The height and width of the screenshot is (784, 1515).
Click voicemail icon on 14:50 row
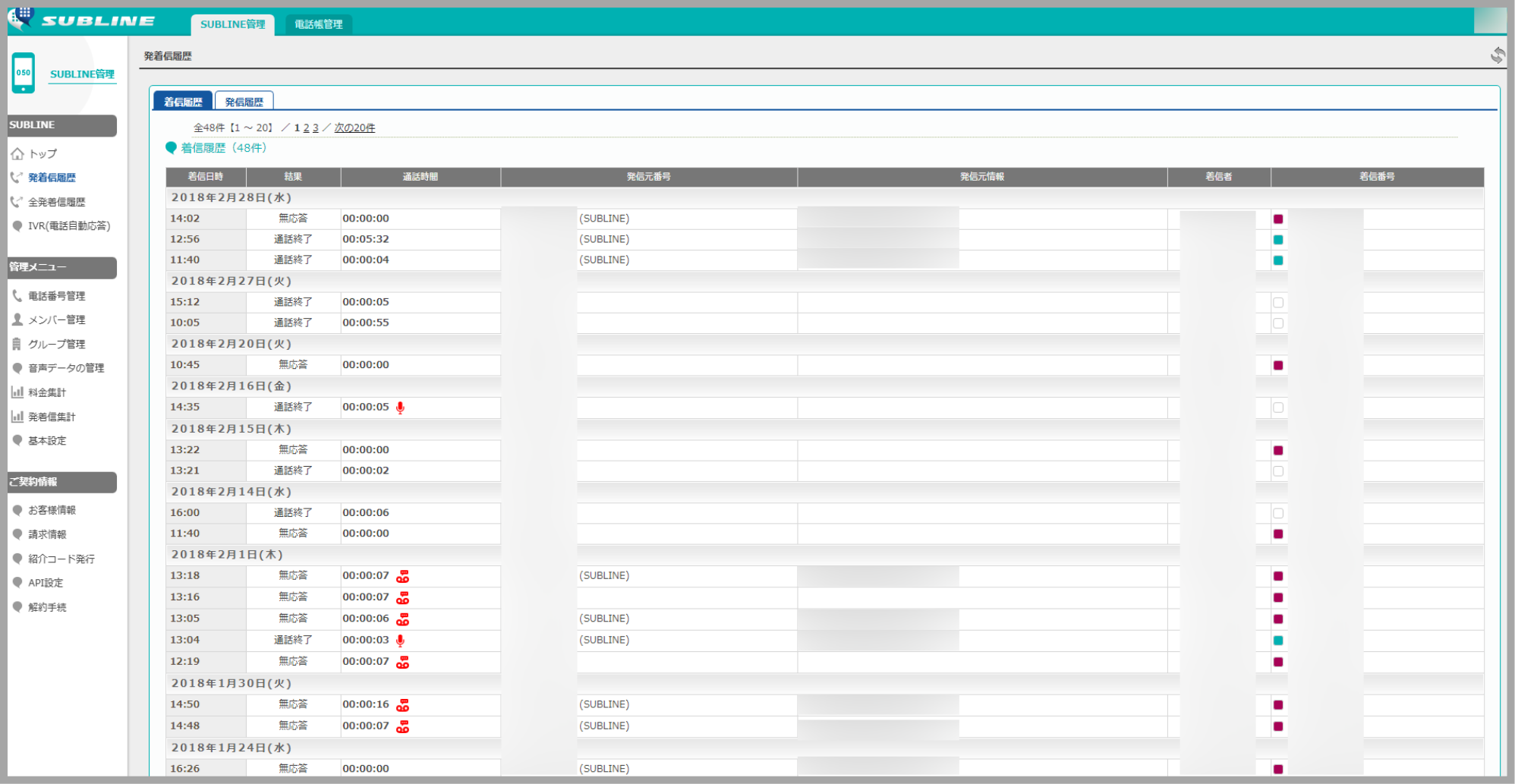coord(402,705)
